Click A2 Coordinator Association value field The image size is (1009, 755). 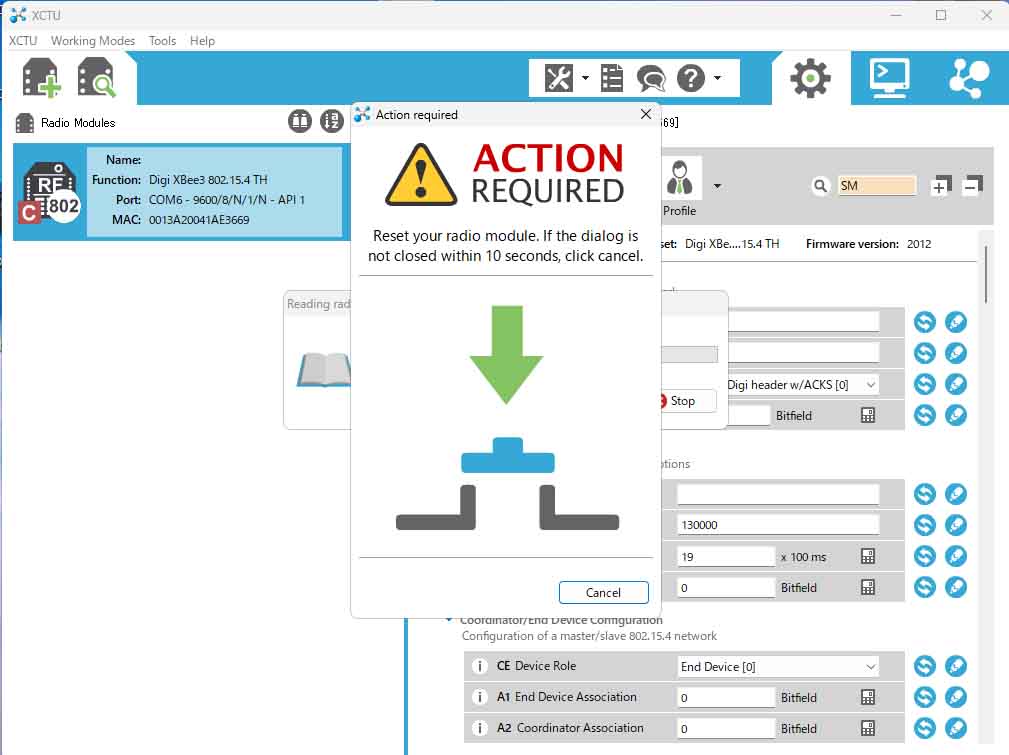pos(726,729)
